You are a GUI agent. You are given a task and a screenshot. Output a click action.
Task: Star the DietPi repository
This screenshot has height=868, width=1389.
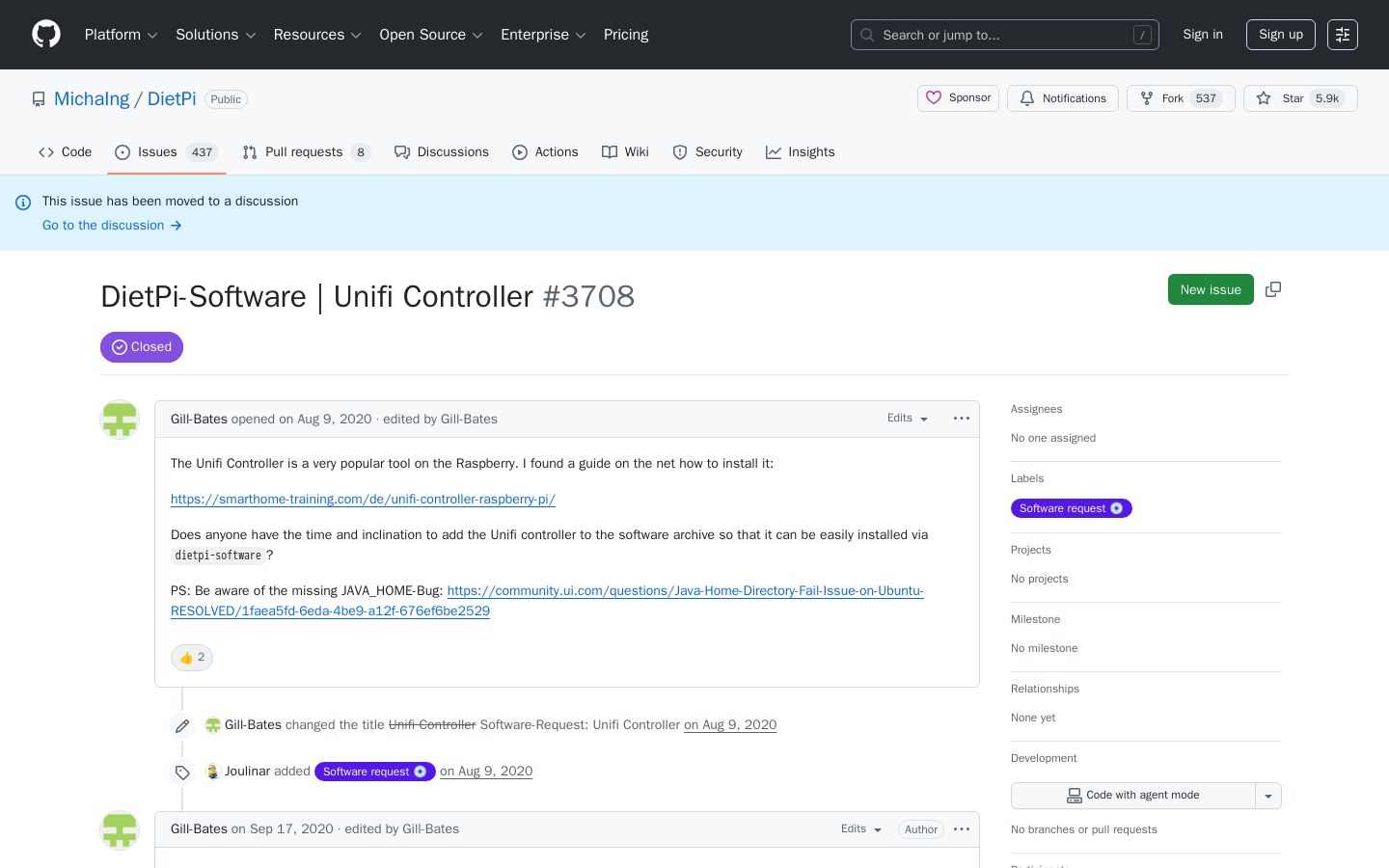point(1300,98)
